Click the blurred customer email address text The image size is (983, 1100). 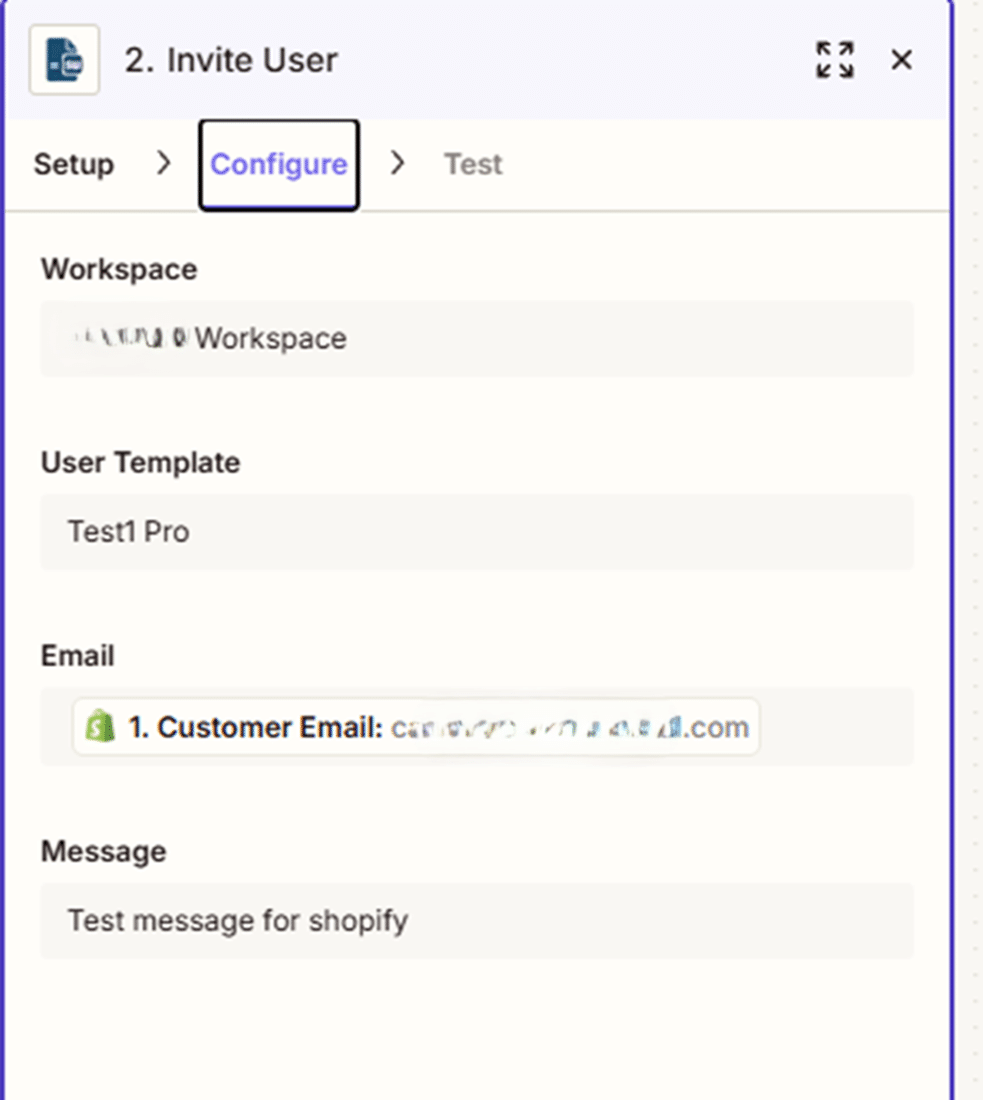[x=568, y=727]
